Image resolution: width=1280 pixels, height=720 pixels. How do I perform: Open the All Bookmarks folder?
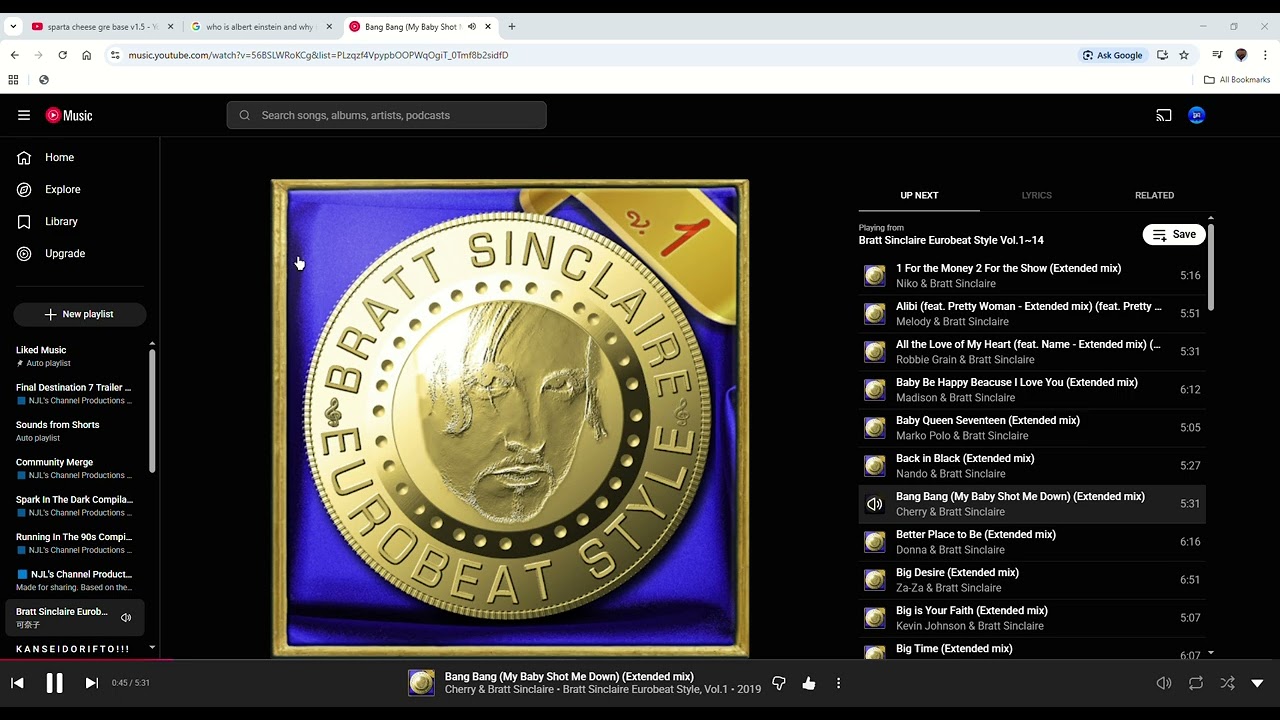(1236, 80)
